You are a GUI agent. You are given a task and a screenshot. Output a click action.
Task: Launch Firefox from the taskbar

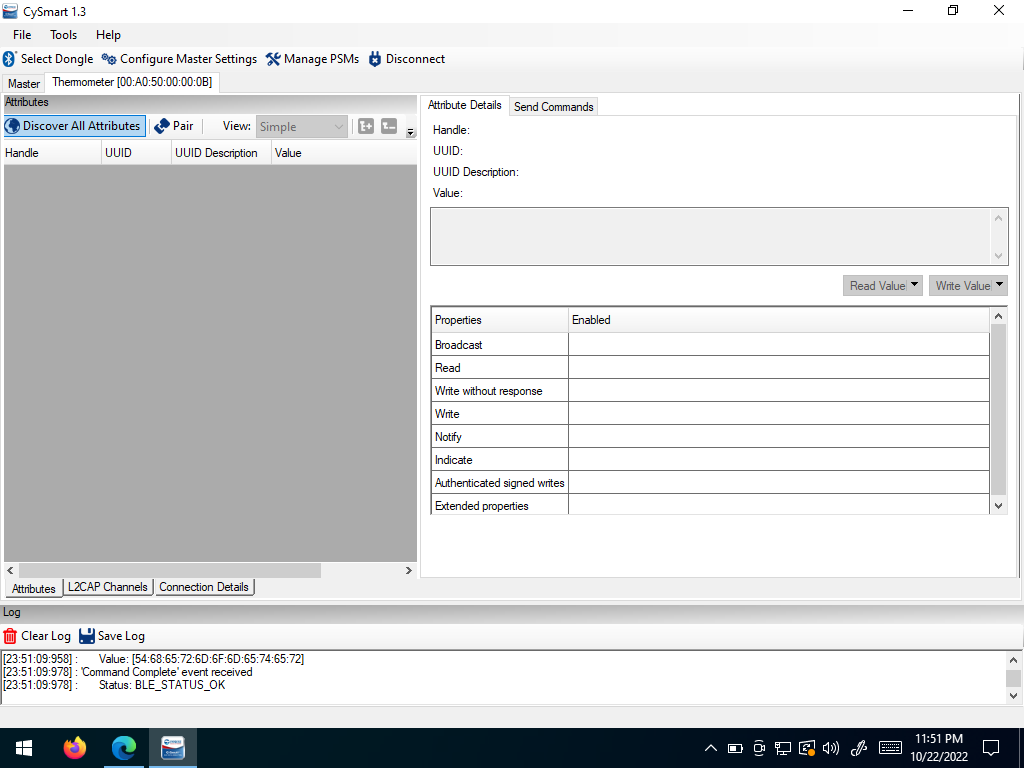pyautogui.click(x=74, y=748)
